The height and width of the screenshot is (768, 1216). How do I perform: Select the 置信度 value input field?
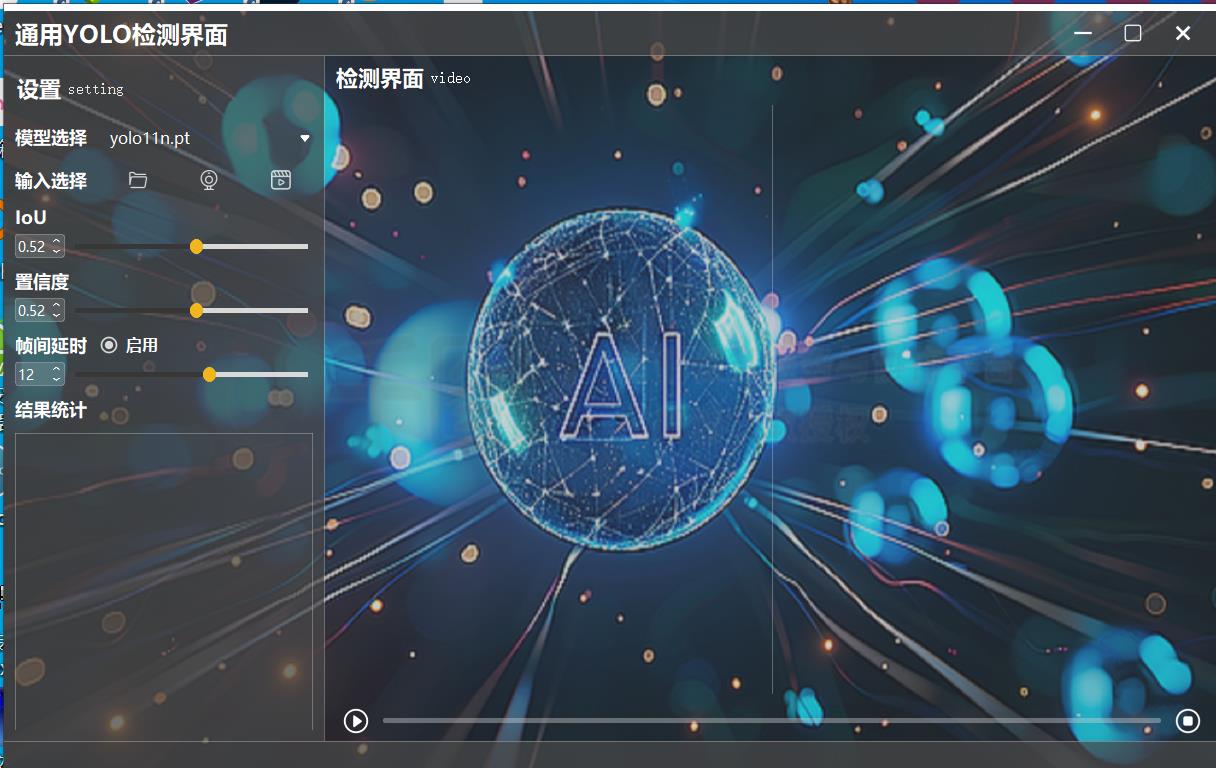32,310
